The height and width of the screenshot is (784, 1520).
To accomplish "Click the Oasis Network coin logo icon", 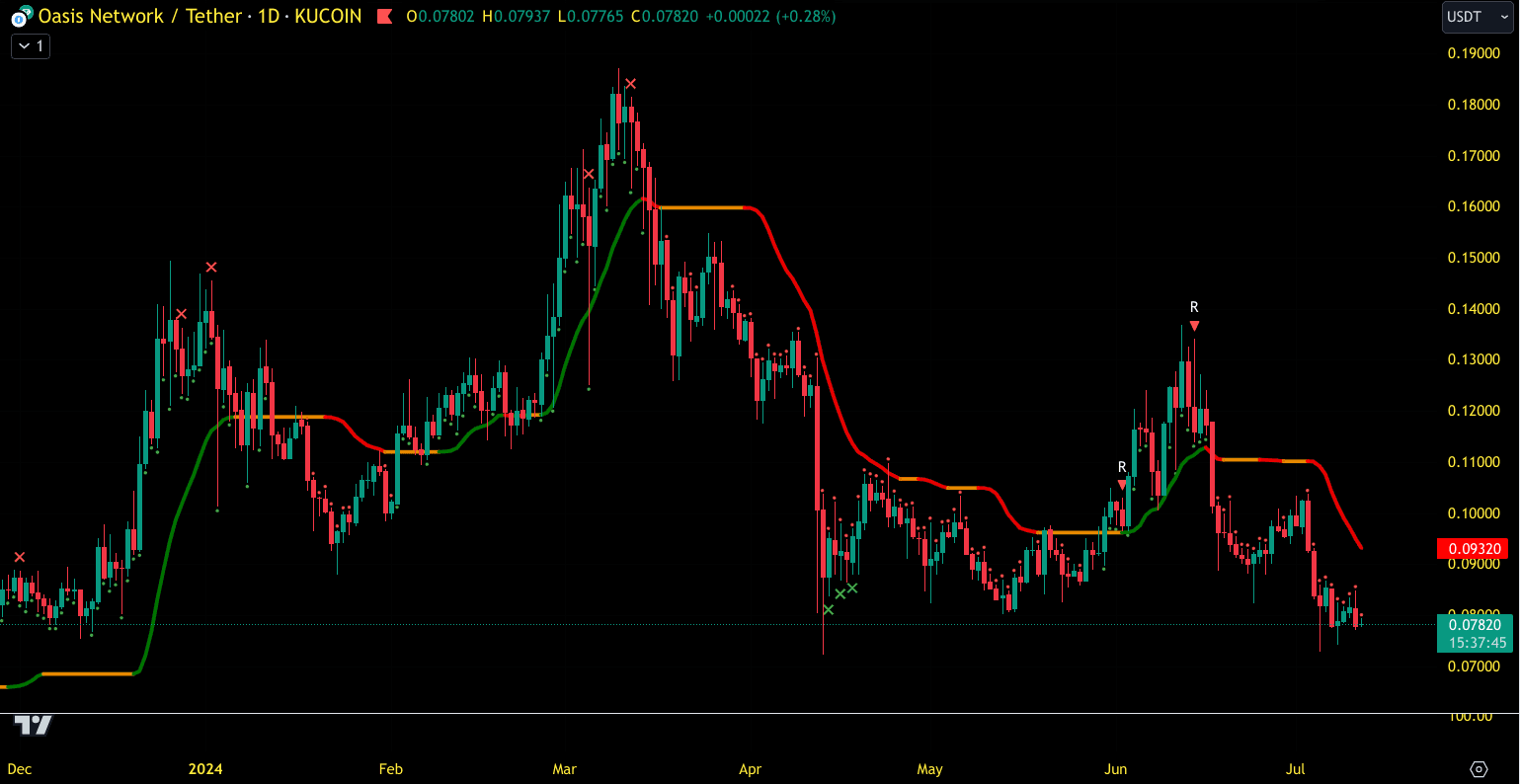I will coord(20,17).
